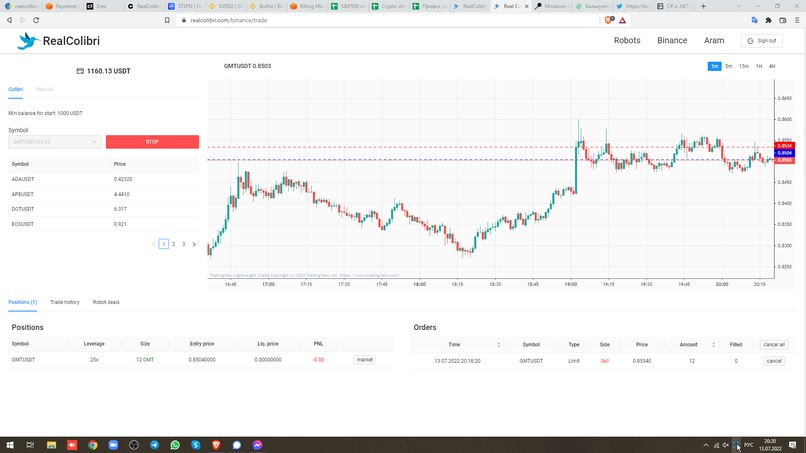Bookmark this page with the bookmark icon
Image resolution: width=806 pixels, height=453 pixels.
coord(167,20)
